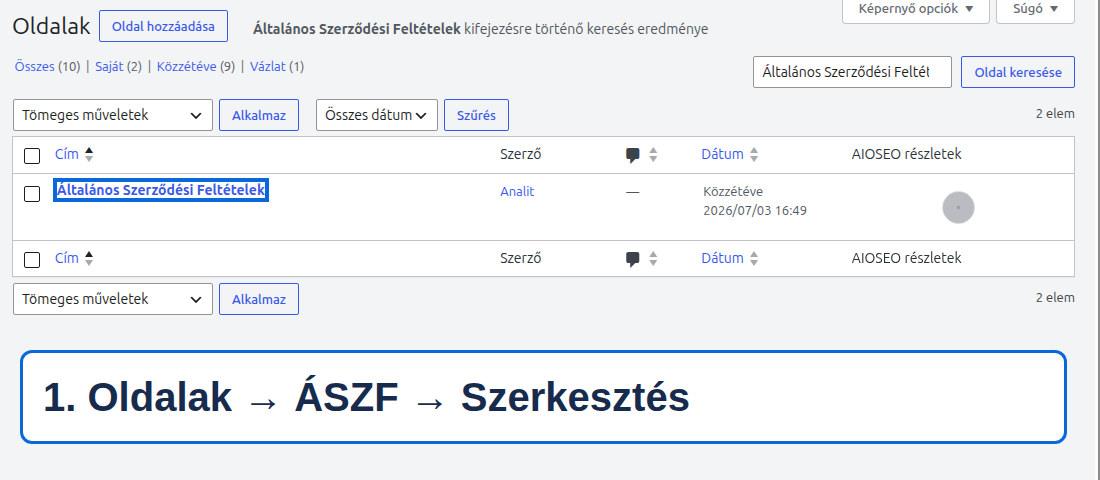Sort arrows next to footer Cím
The image size is (1100, 480).
pyautogui.click(x=89, y=258)
